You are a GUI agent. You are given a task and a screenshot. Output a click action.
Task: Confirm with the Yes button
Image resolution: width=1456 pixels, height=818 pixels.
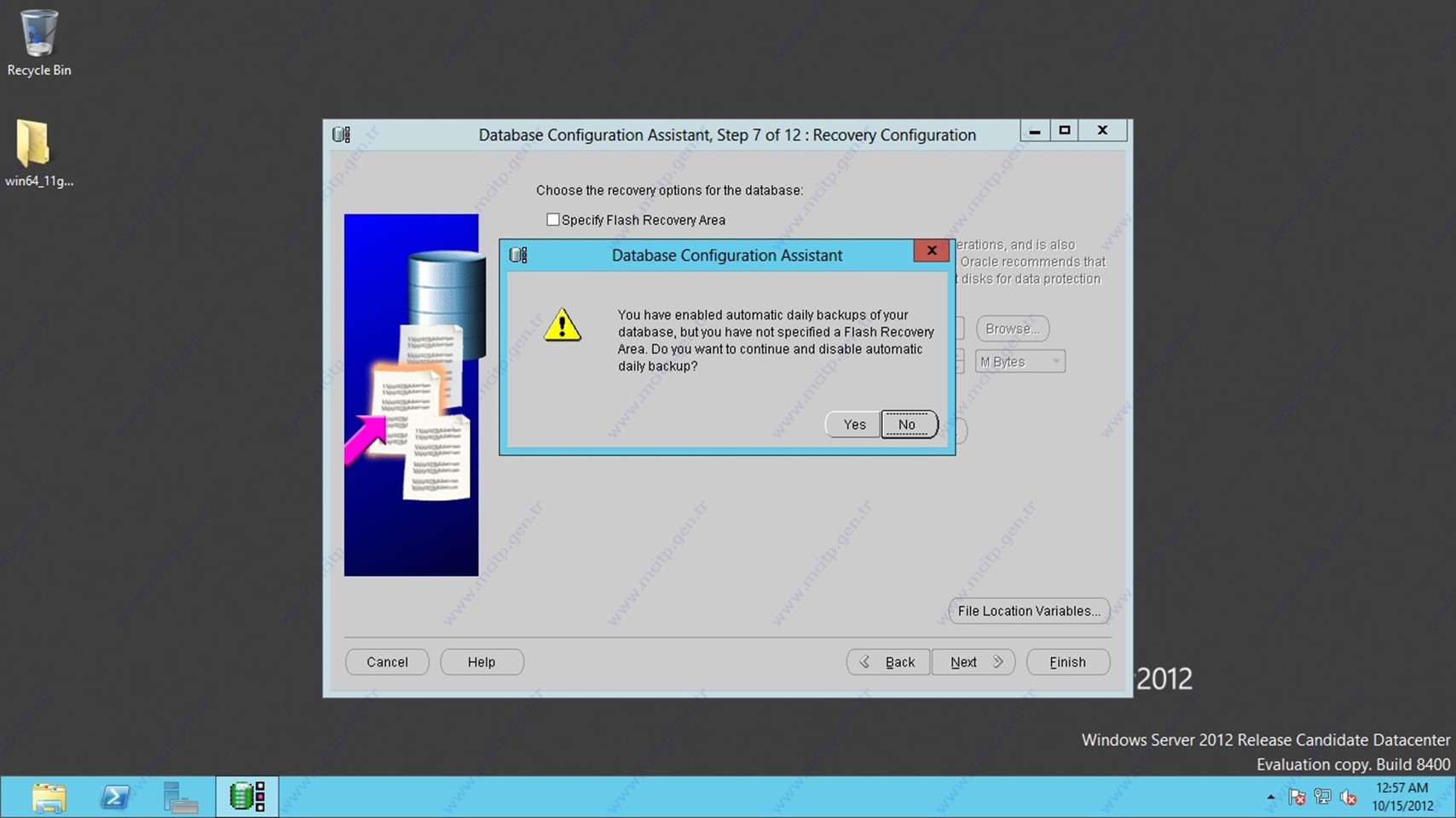tap(853, 424)
